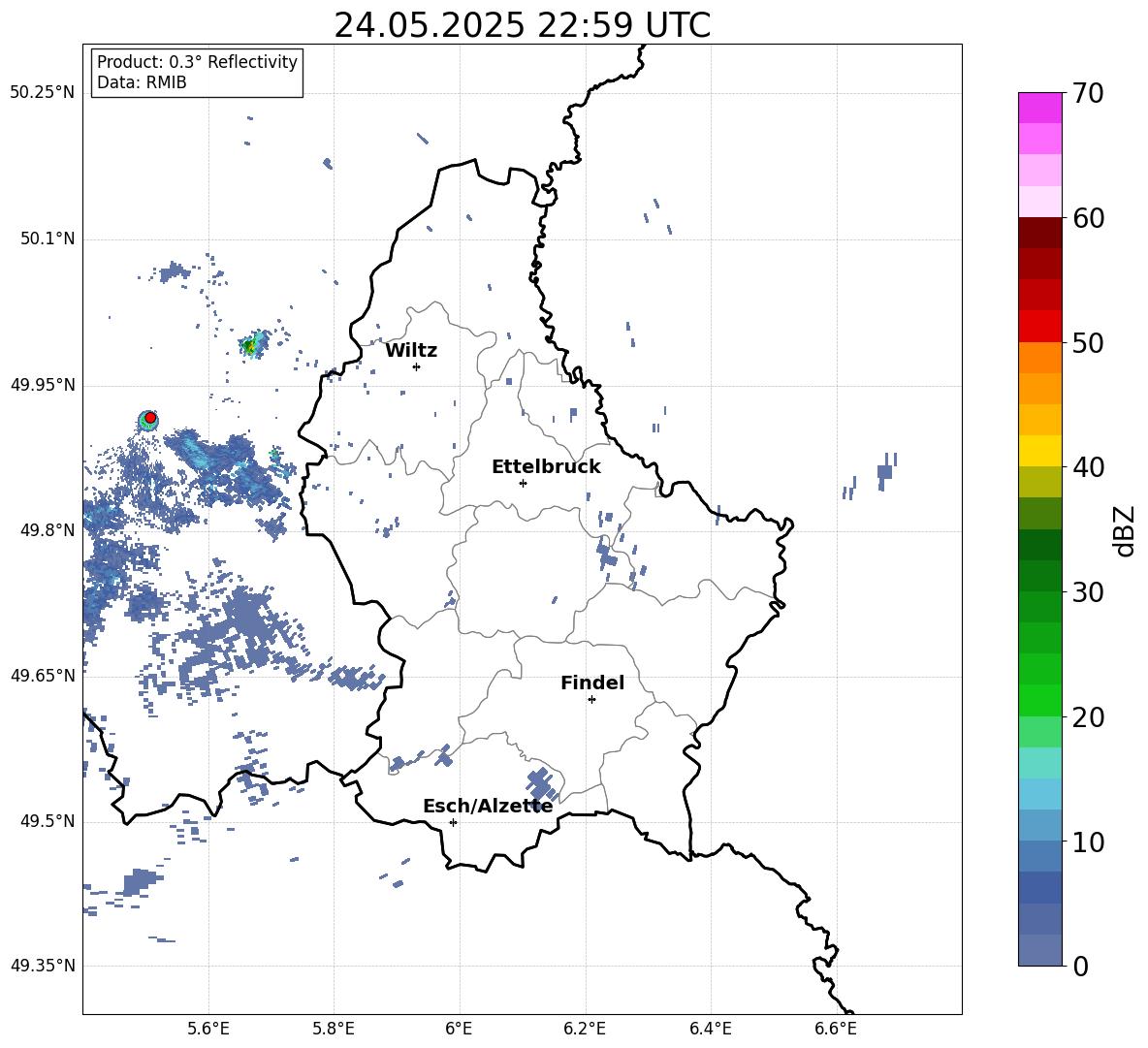Click the 49.8°N latitude label
Viewport: 1148px width, 1048px height.
coord(48,530)
